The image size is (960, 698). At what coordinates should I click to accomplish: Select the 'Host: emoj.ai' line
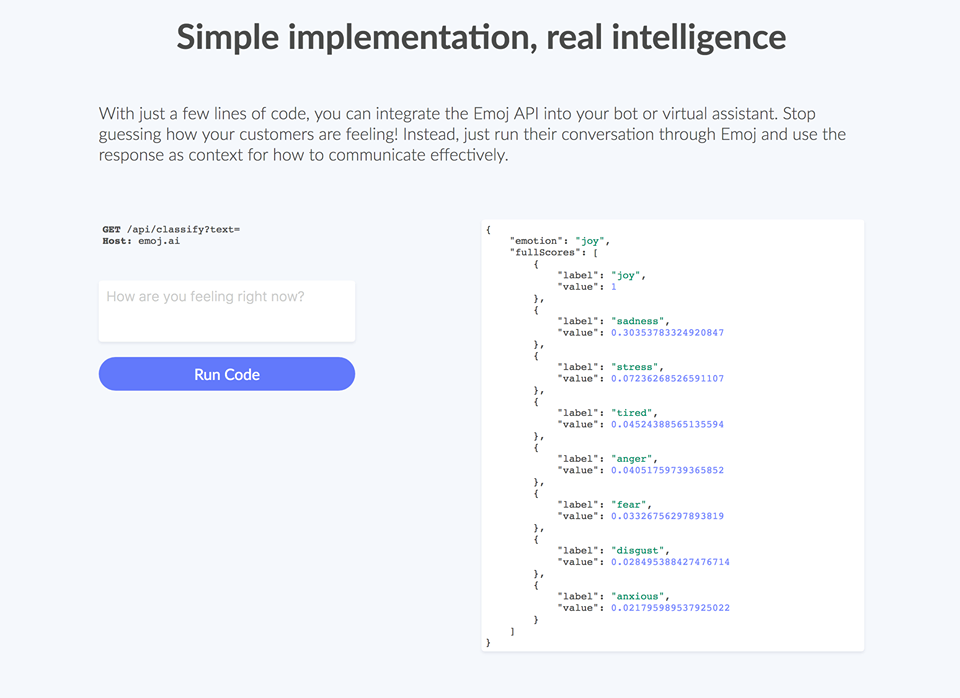point(141,241)
